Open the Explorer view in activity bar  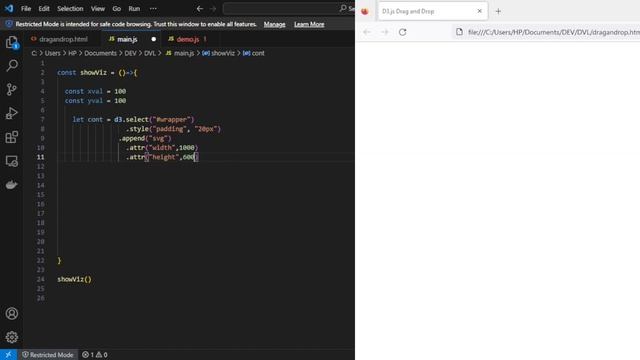tap(12, 42)
